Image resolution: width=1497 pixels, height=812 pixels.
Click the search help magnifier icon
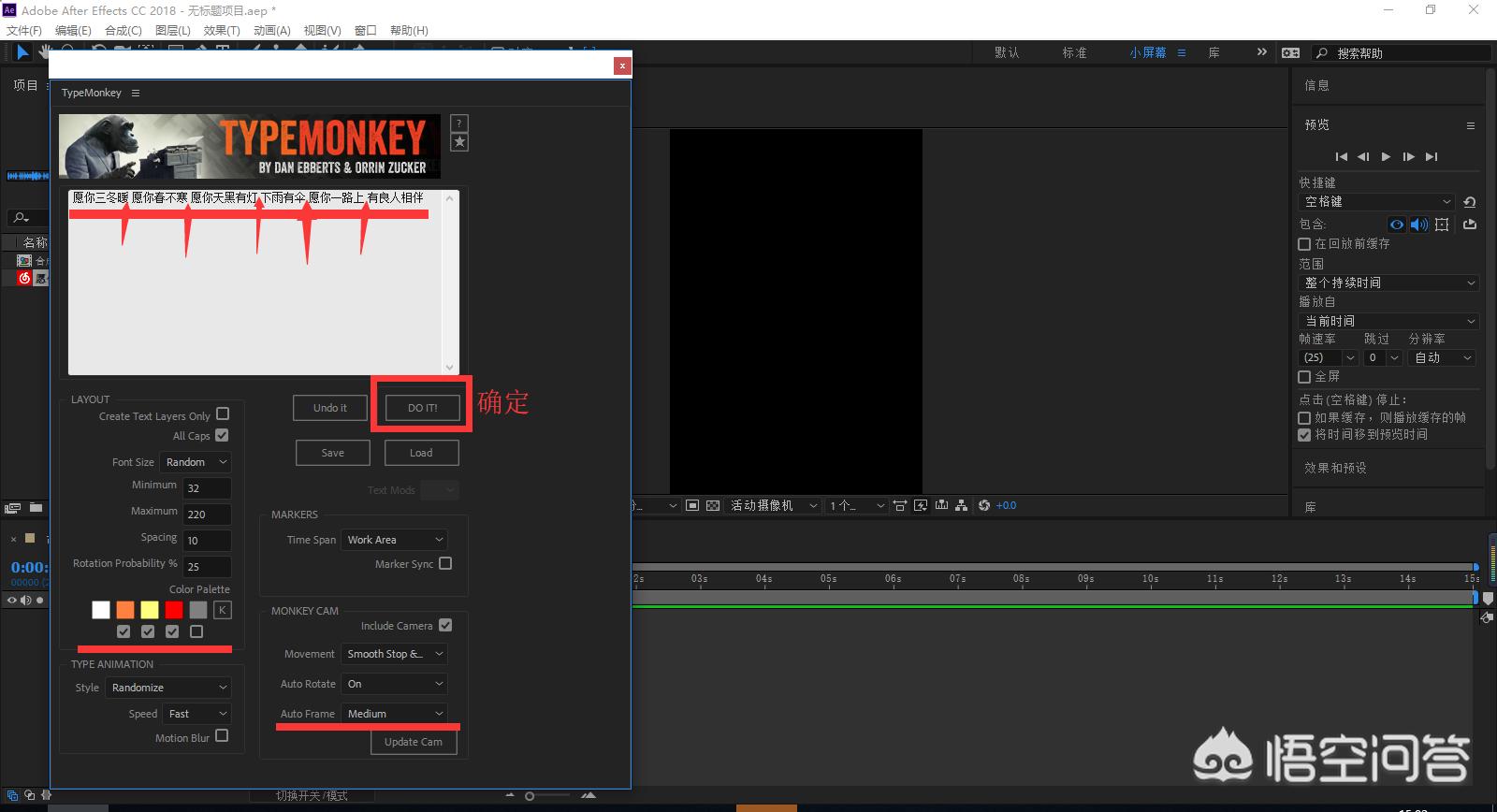pyautogui.click(x=1321, y=53)
